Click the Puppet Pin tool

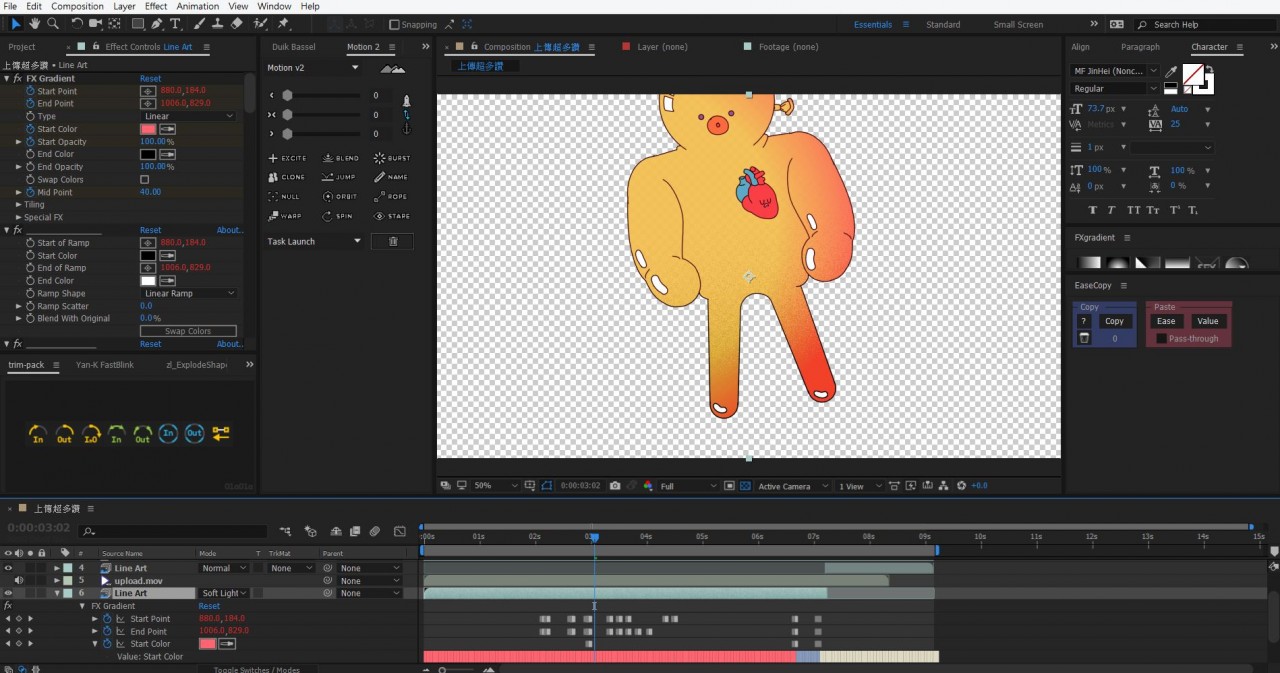(283, 23)
